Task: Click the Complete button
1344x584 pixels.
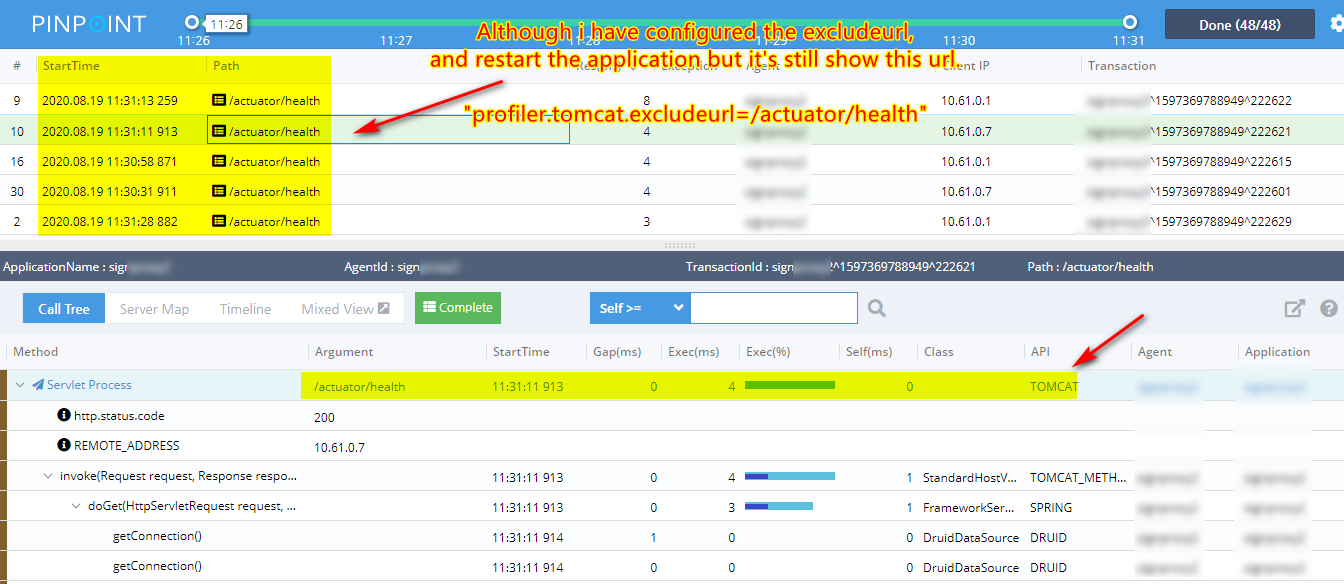Action: click(x=458, y=308)
